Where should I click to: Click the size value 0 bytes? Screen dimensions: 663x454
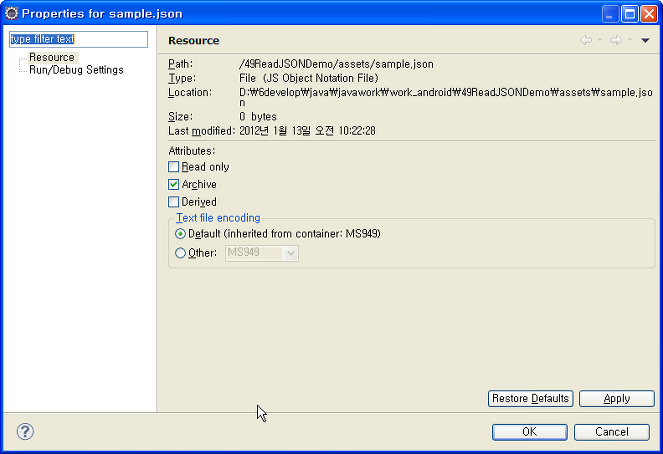[x=258, y=116]
